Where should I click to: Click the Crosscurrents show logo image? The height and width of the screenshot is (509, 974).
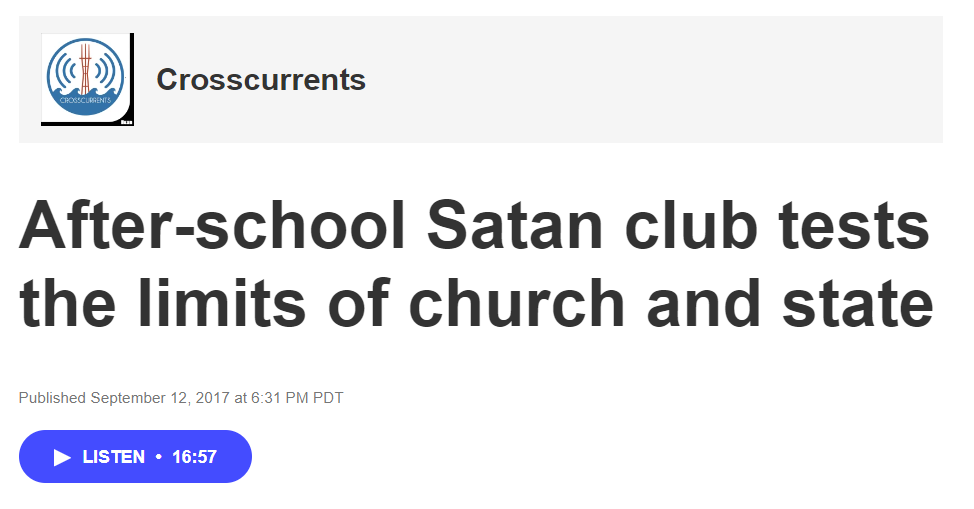pos(87,80)
